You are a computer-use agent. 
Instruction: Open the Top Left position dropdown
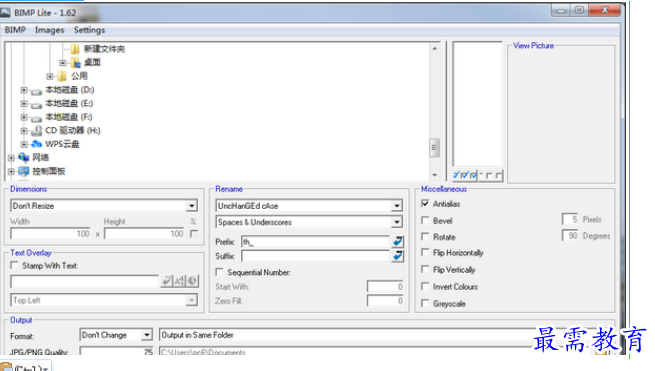[x=191, y=300]
